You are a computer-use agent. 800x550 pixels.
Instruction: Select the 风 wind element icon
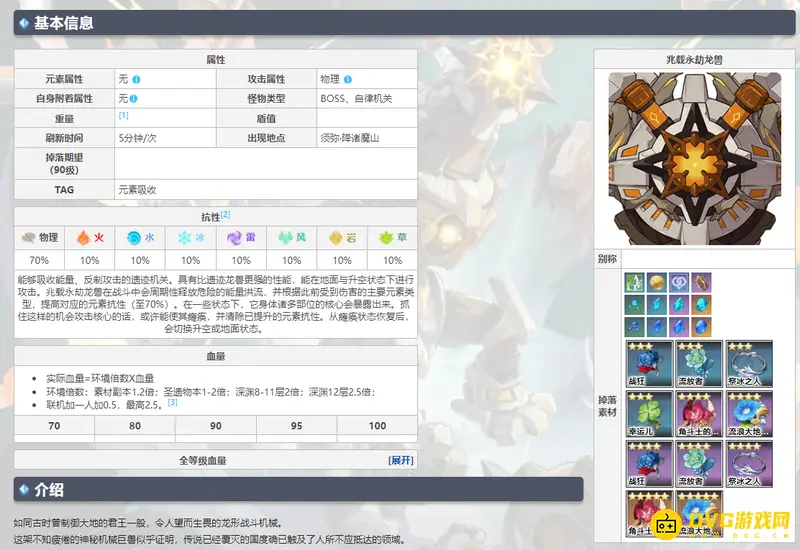285,238
